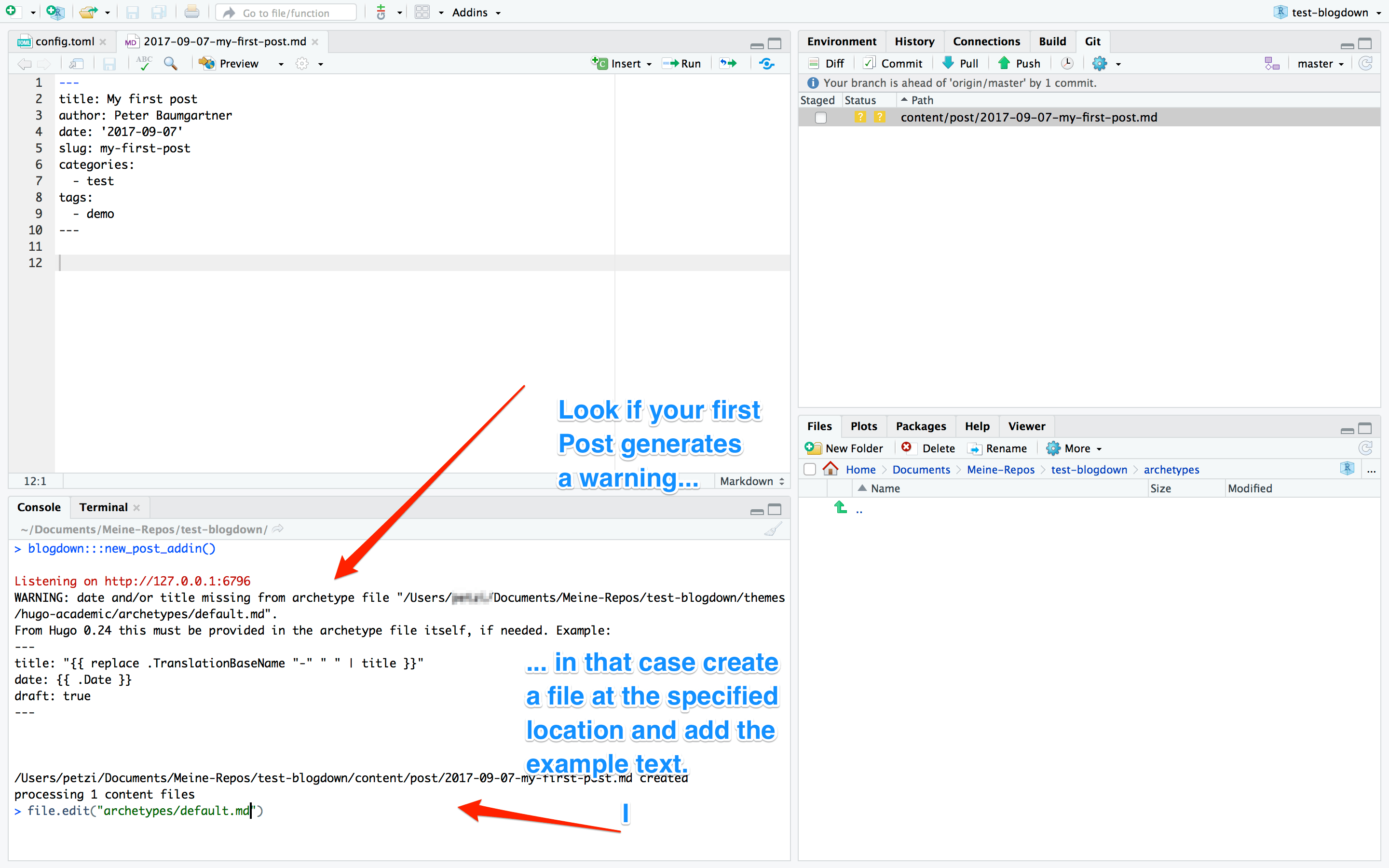This screenshot has width=1389, height=868.
Task: Click the save document disk icon
Action: tap(109, 64)
